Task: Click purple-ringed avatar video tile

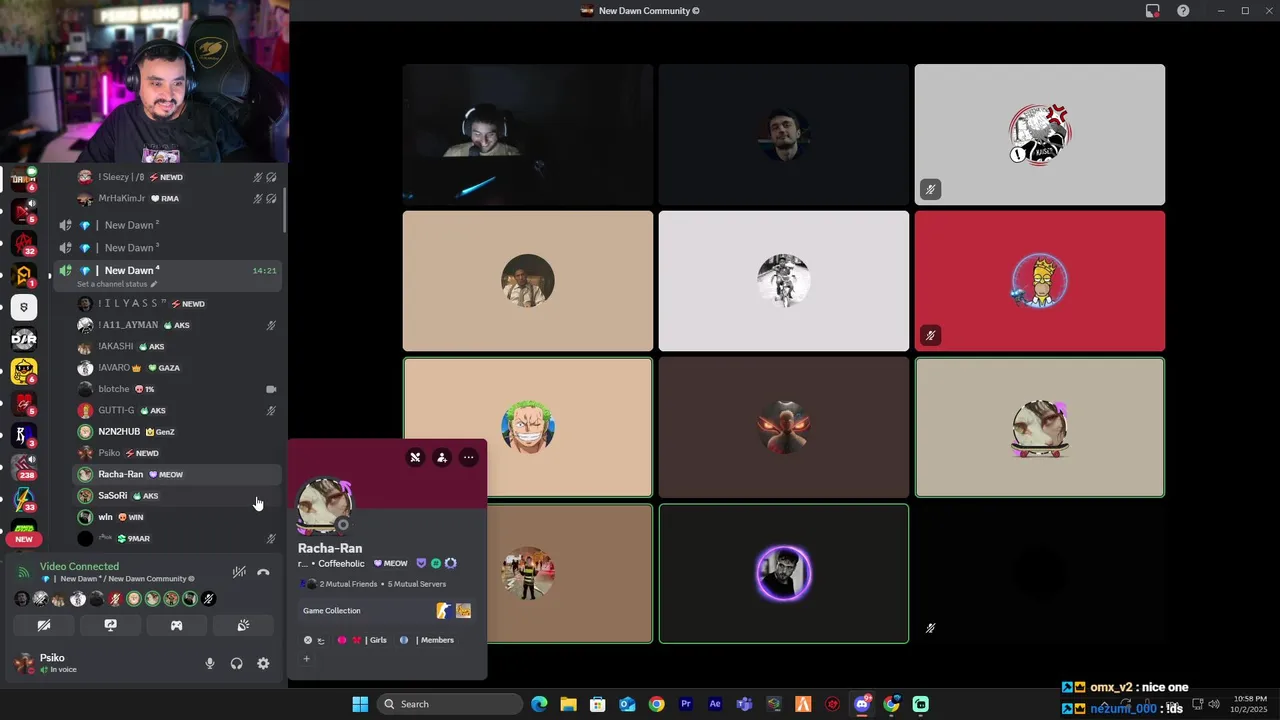Action: 784,574
